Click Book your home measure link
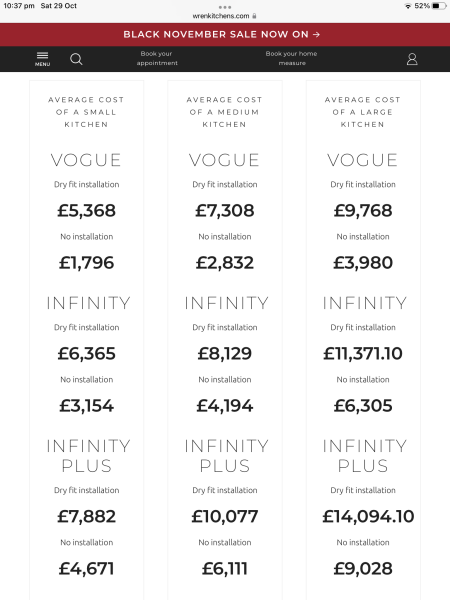 point(292,58)
